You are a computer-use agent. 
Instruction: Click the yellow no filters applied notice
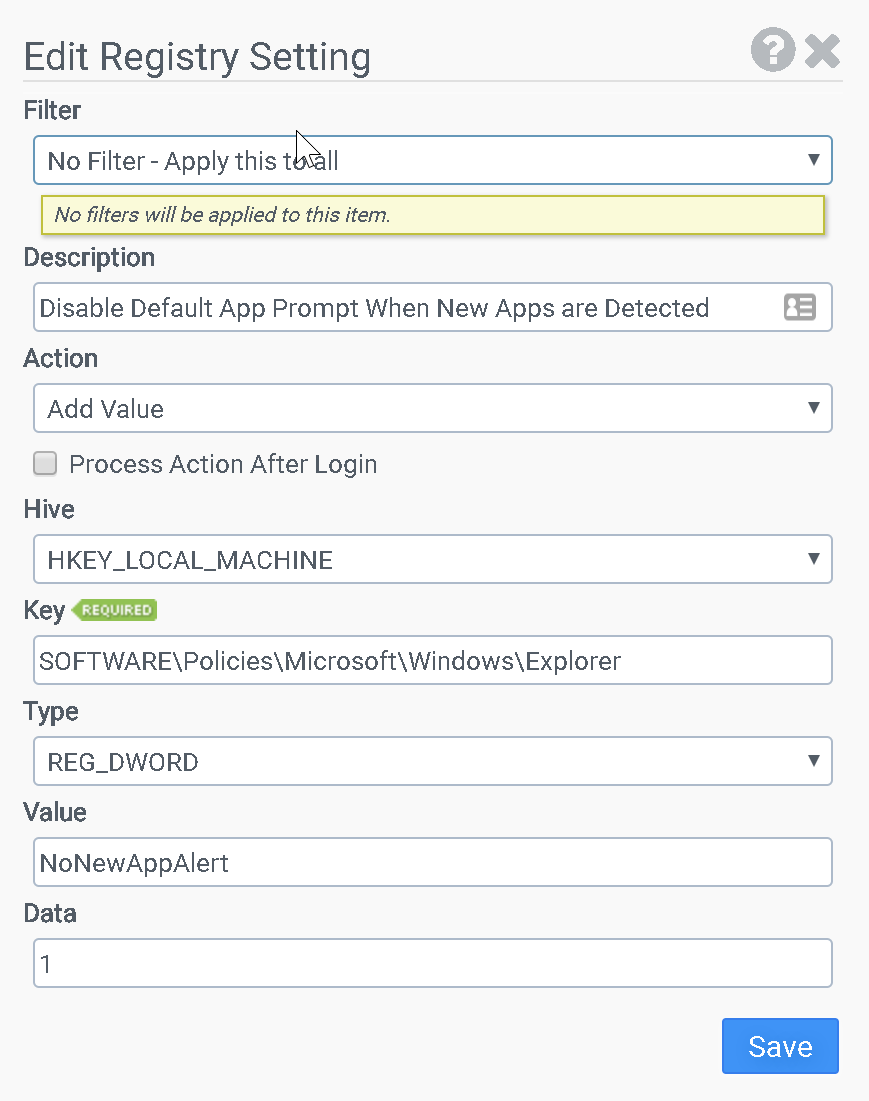(x=432, y=215)
